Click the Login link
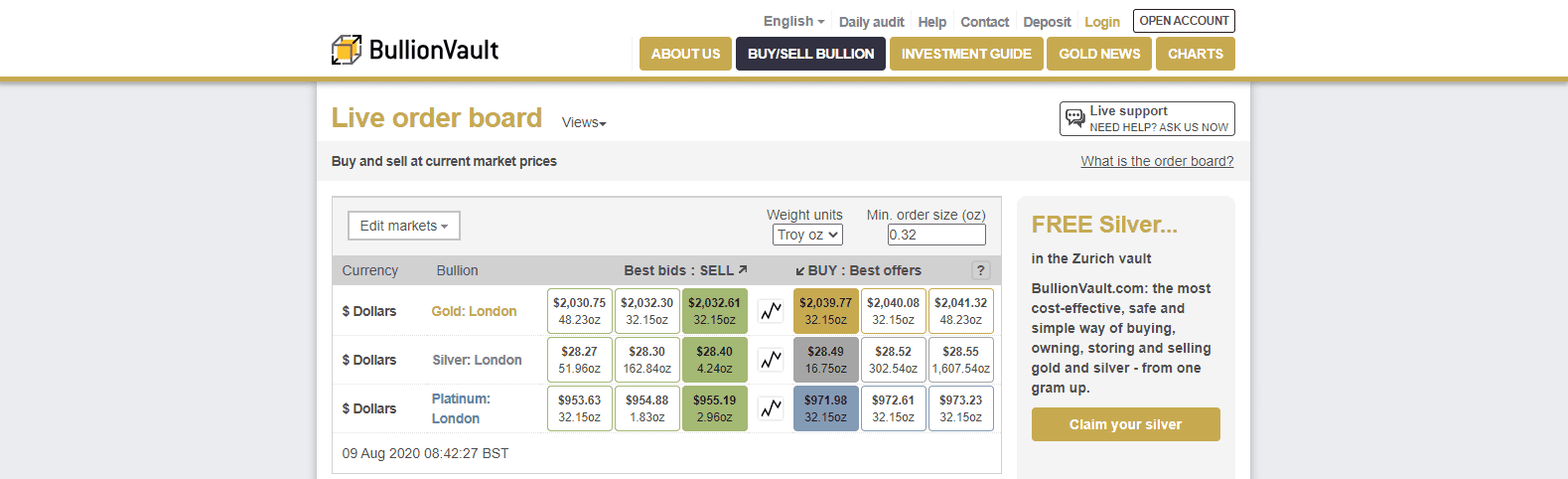 click(x=1102, y=22)
